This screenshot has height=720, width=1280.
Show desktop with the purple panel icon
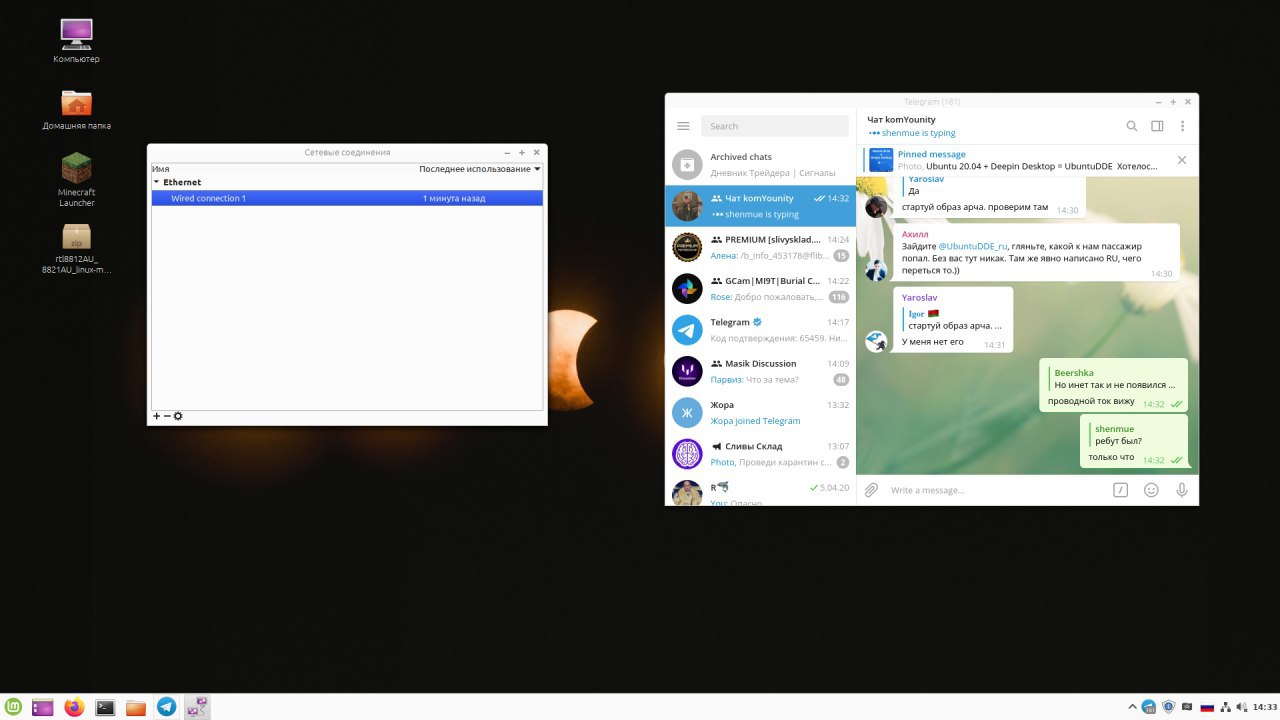pos(42,707)
